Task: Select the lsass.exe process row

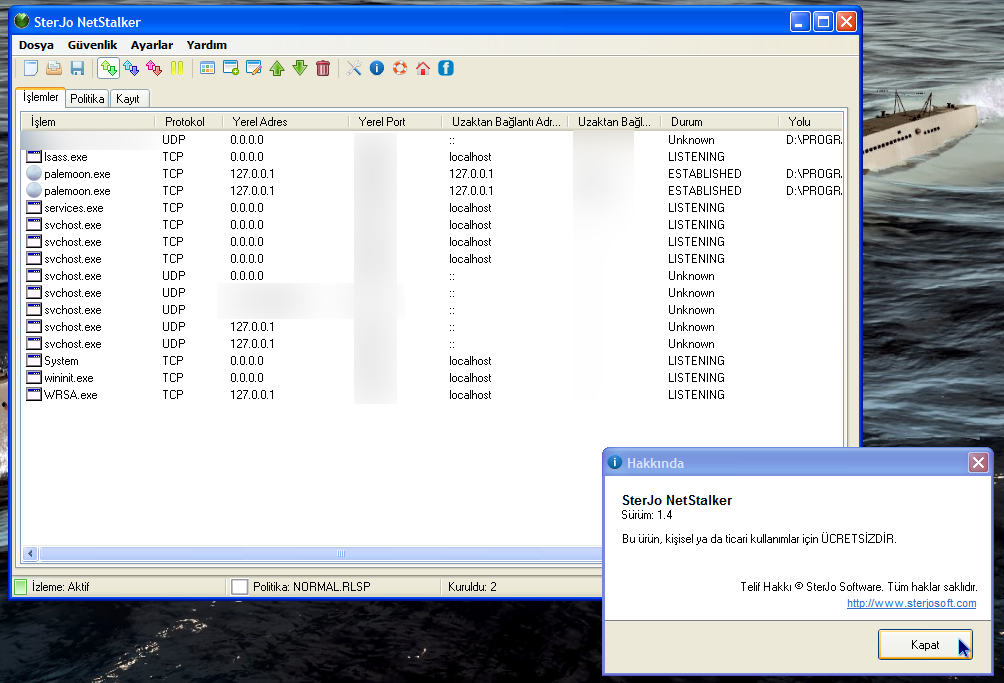Action: pyautogui.click(x=432, y=157)
